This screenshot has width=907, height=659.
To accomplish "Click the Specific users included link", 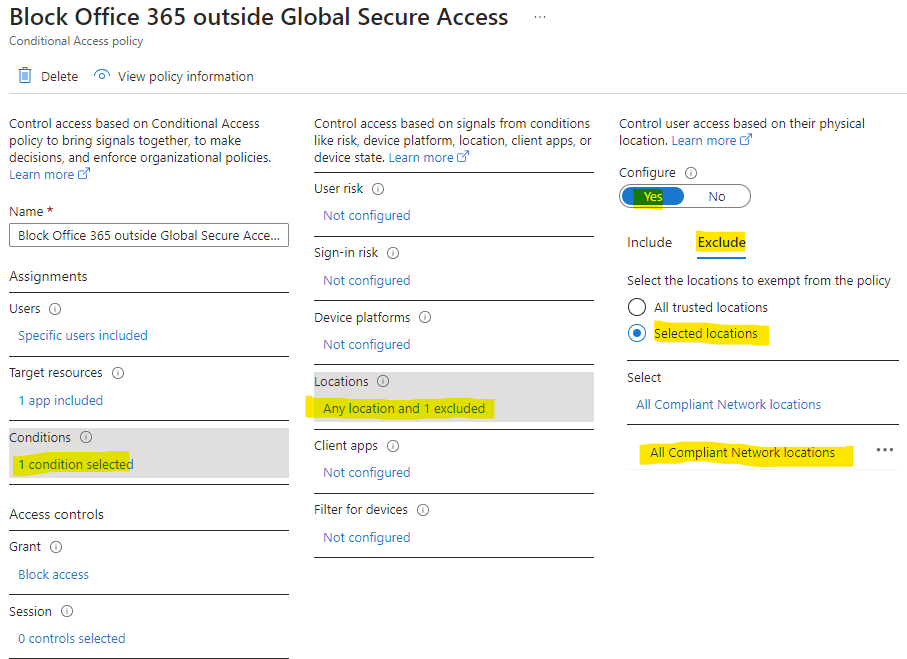I will click(x=83, y=336).
